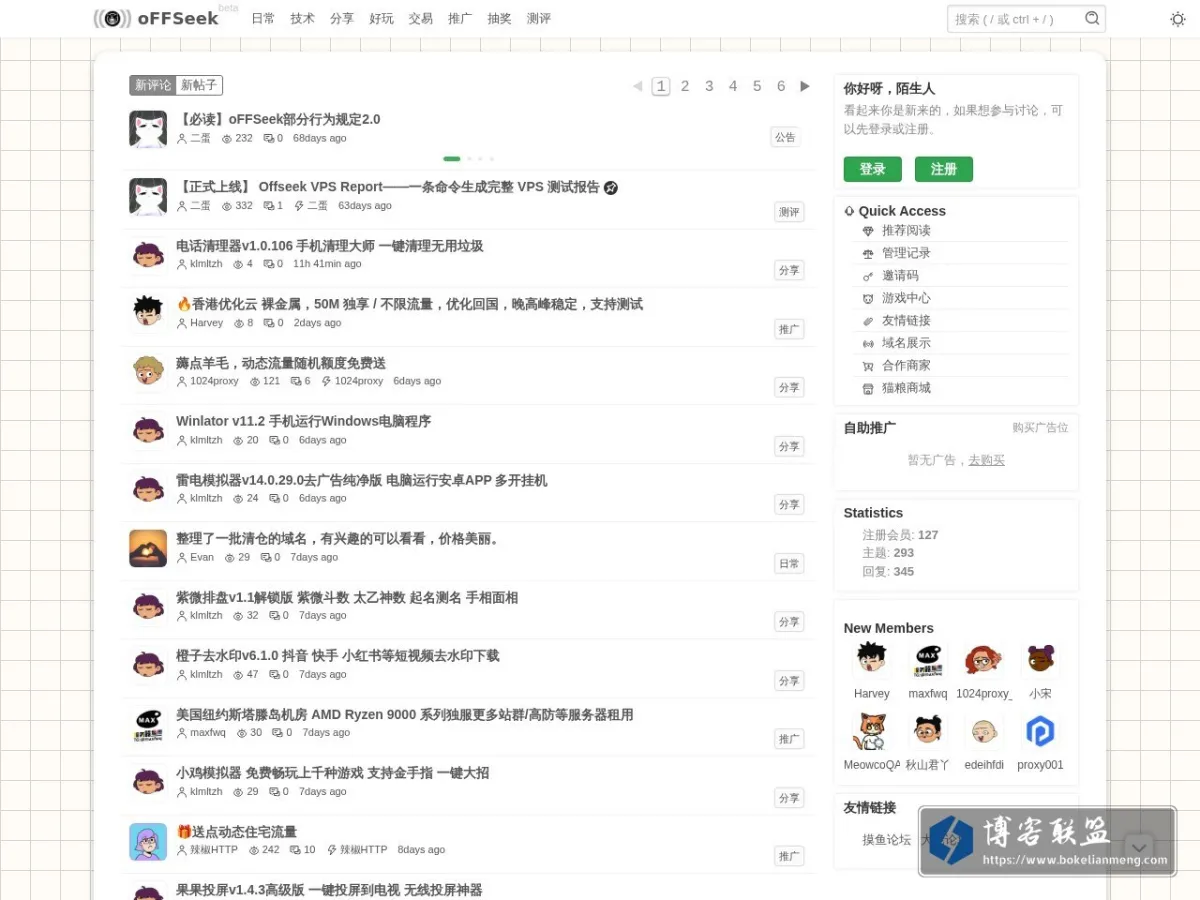Viewport: 1200px width, 900px height.
Task: Open the 好玩 nav menu
Action: 381,18
